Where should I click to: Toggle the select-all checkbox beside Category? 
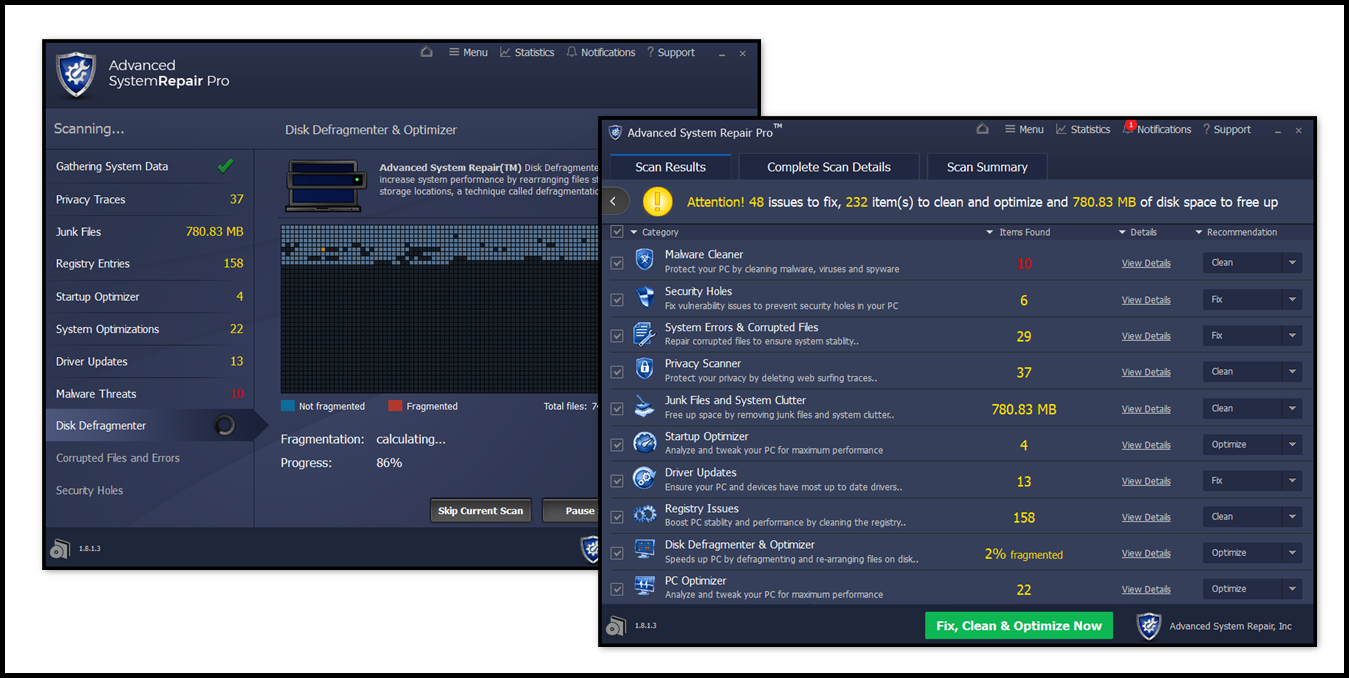point(617,232)
